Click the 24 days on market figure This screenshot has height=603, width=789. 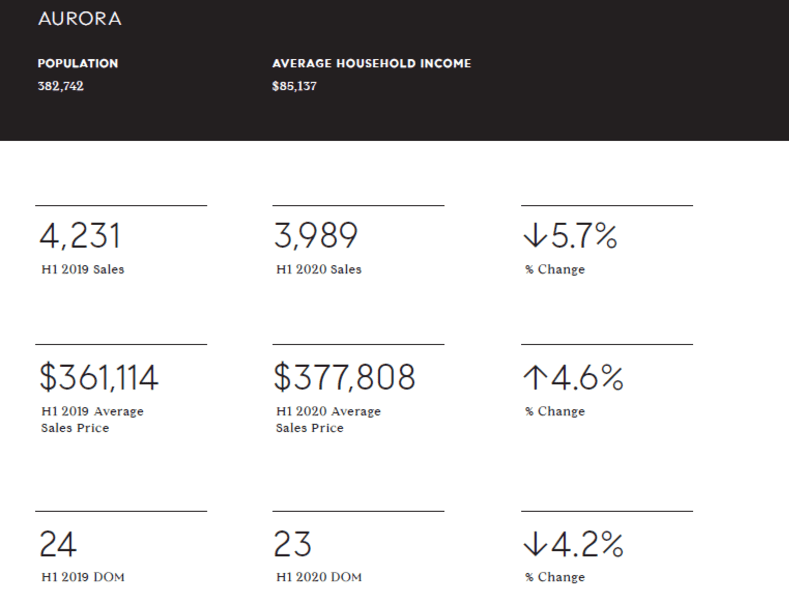(58, 544)
